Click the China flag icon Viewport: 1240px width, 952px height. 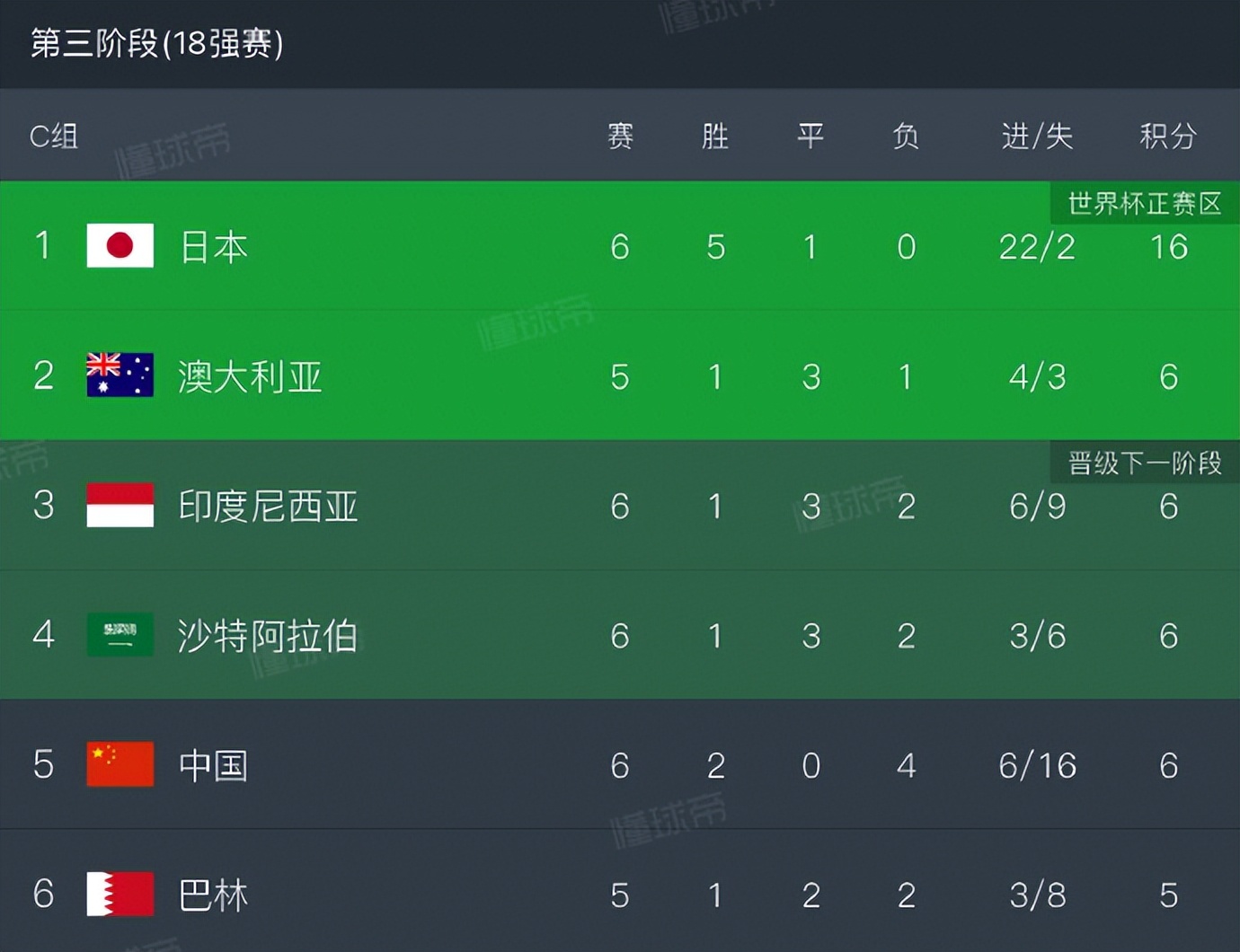pyautogui.click(x=120, y=764)
